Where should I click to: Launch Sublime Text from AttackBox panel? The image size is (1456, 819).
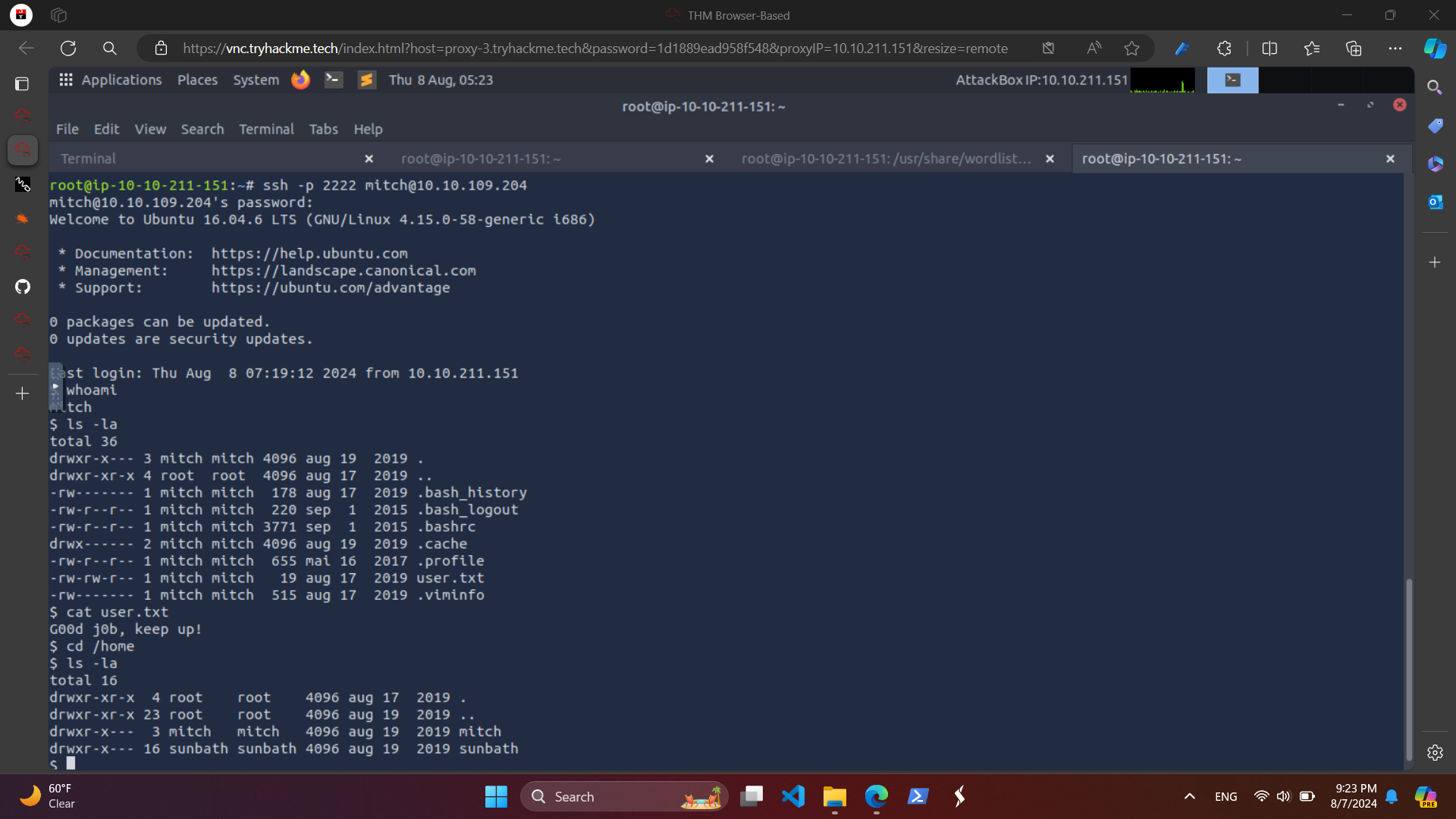coord(367,80)
